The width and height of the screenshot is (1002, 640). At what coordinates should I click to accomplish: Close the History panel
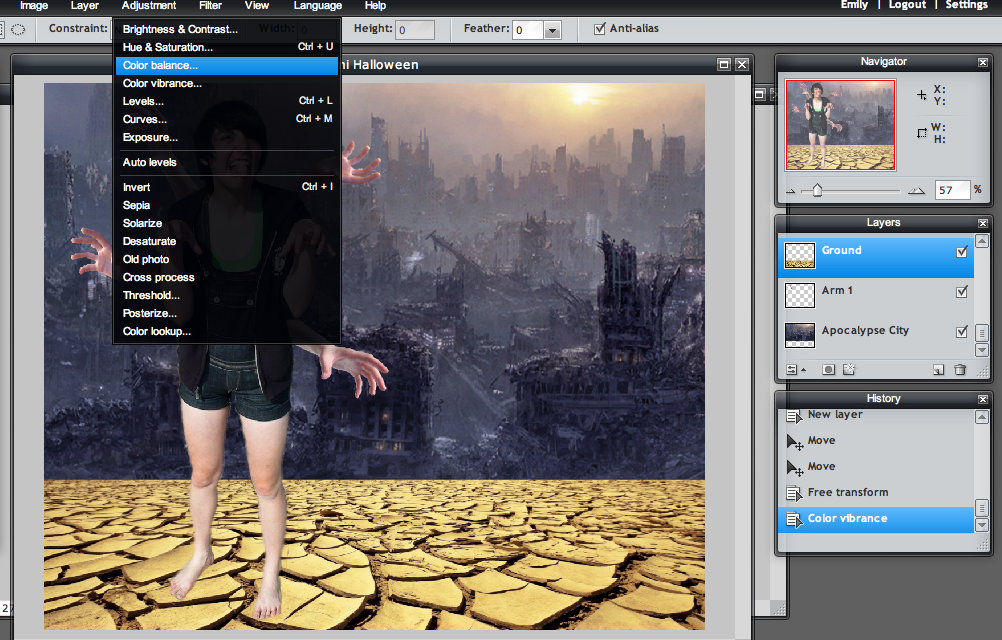(983, 399)
